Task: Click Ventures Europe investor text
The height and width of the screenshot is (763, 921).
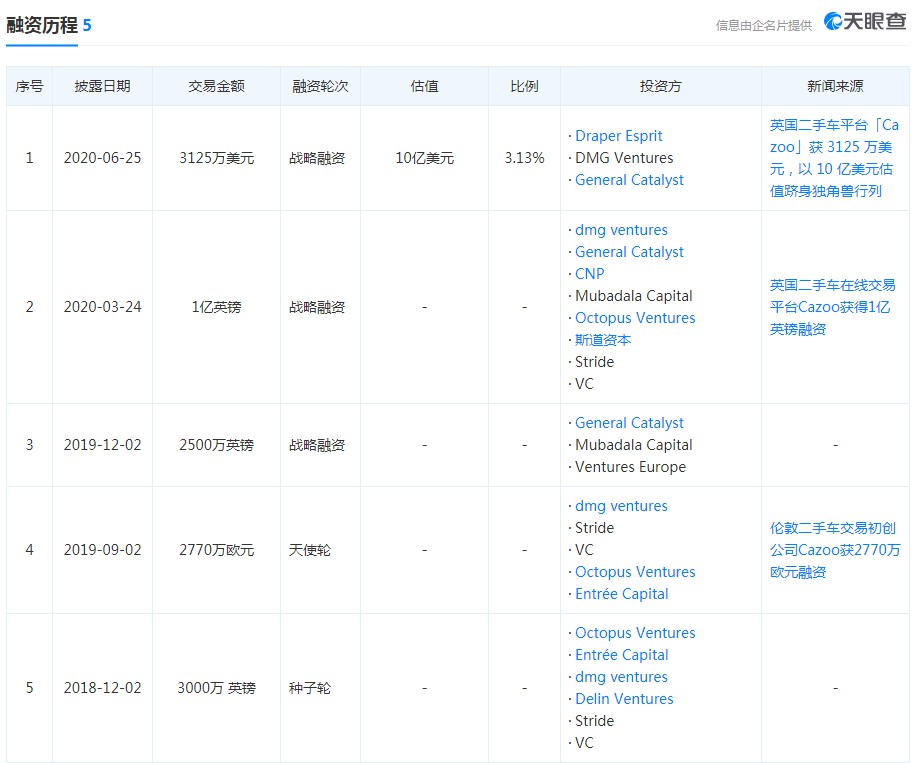Action: tap(630, 467)
